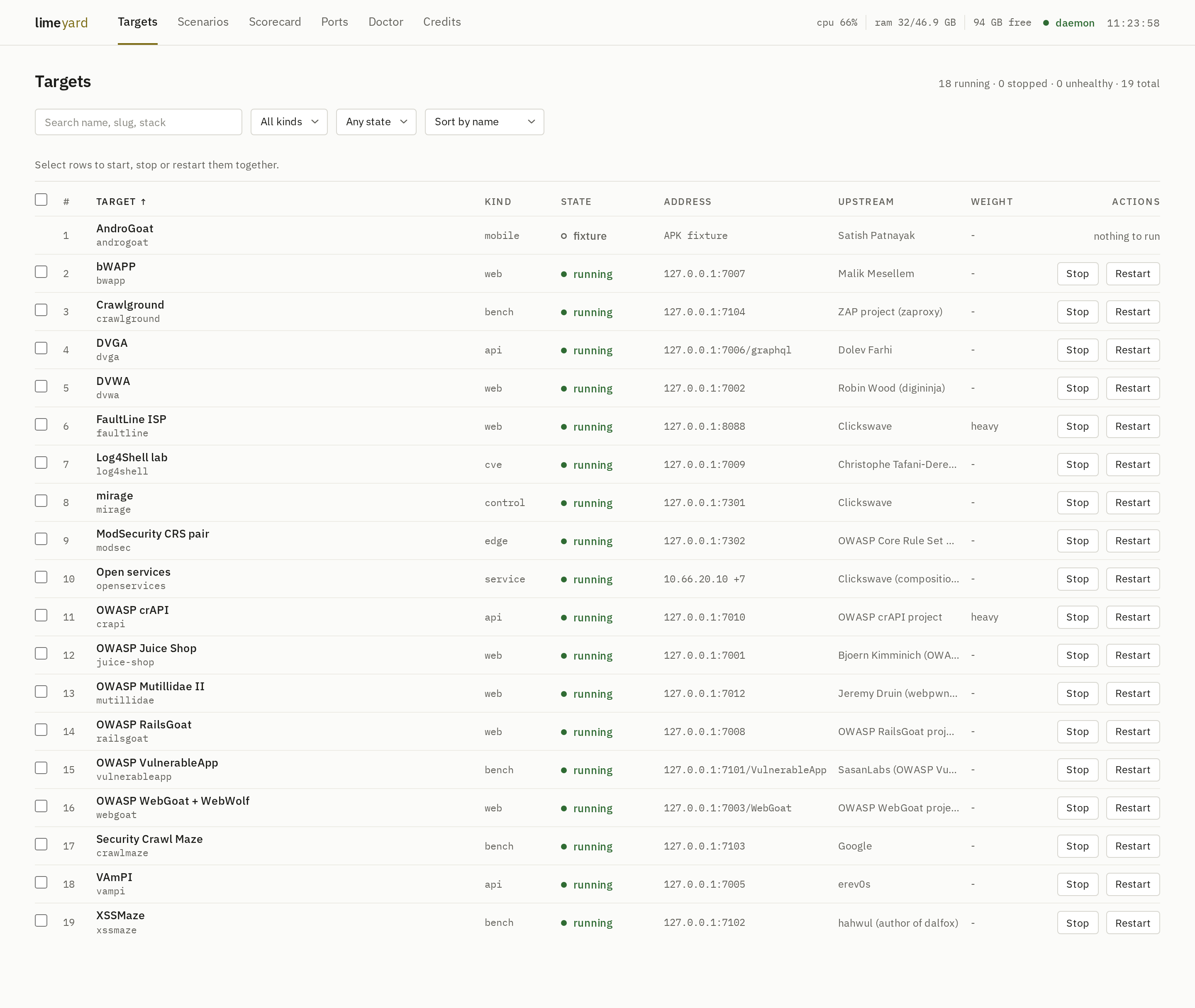The image size is (1195, 1008).
Task: Stop the bWAPP target
Action: [x=1077, y=274]
